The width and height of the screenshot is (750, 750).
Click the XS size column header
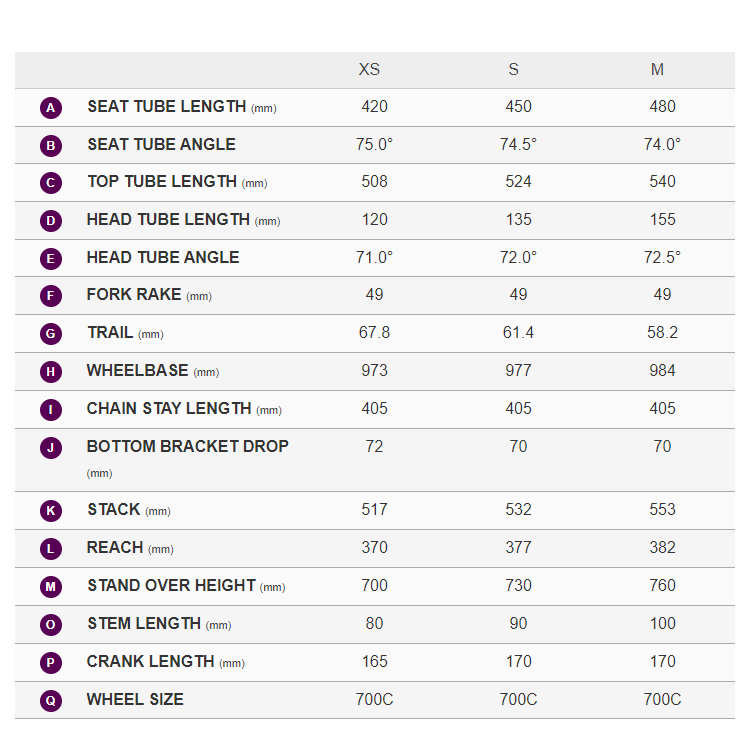click(x=369, y=70)
